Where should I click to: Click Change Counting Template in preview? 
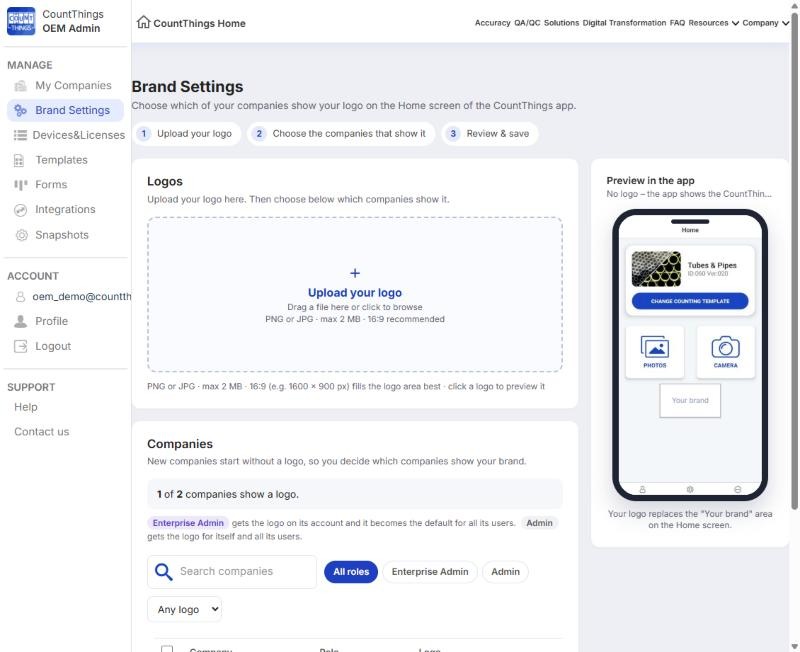[690, 301]
